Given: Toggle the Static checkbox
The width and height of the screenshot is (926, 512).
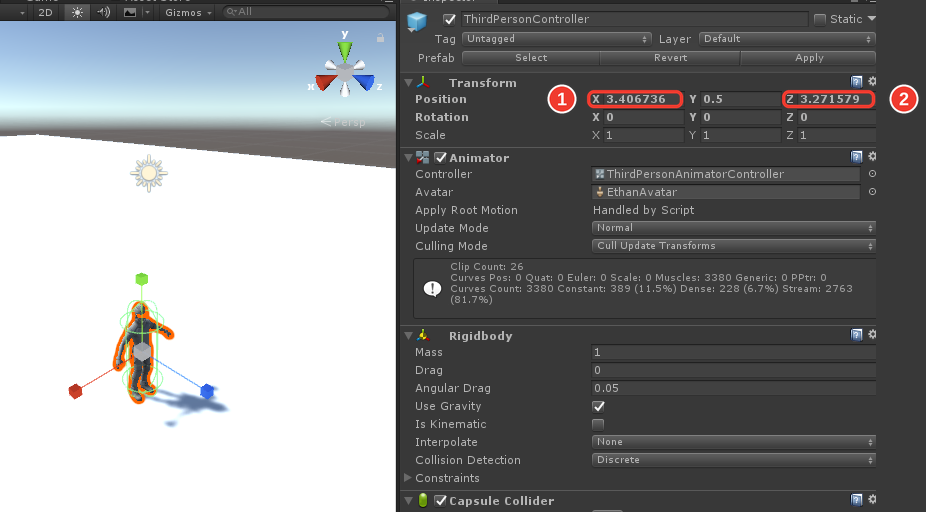Looking at the screenshot, I should (820, 19).
